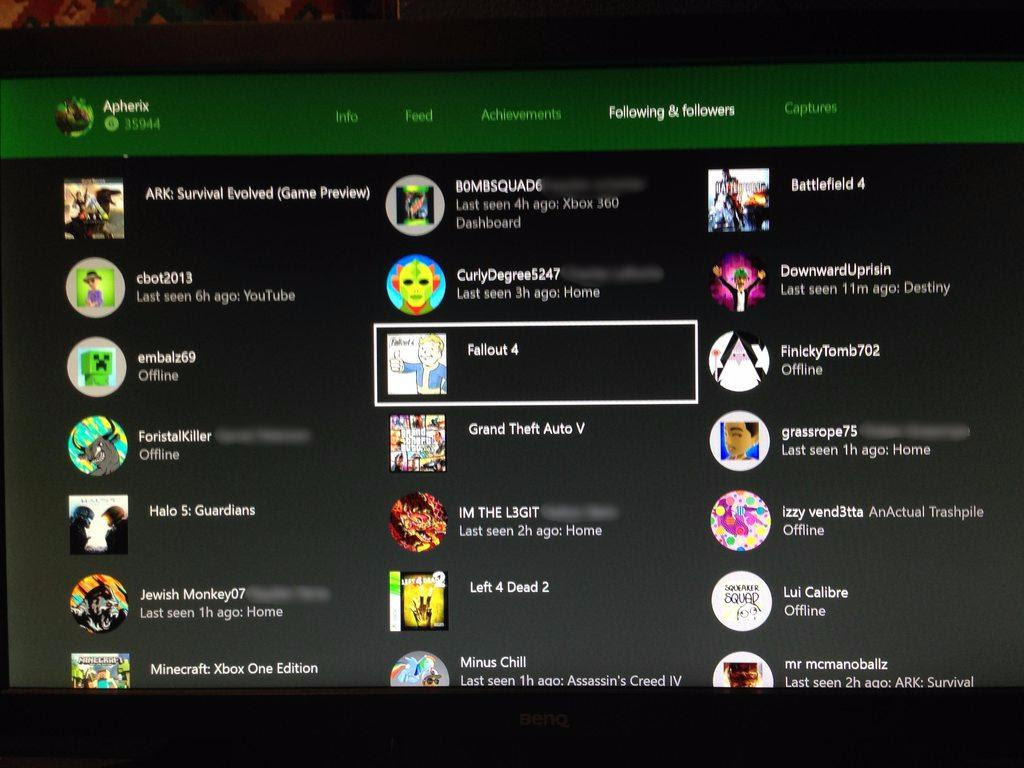Choose the Fallout 4 title text

coord(493,350)
